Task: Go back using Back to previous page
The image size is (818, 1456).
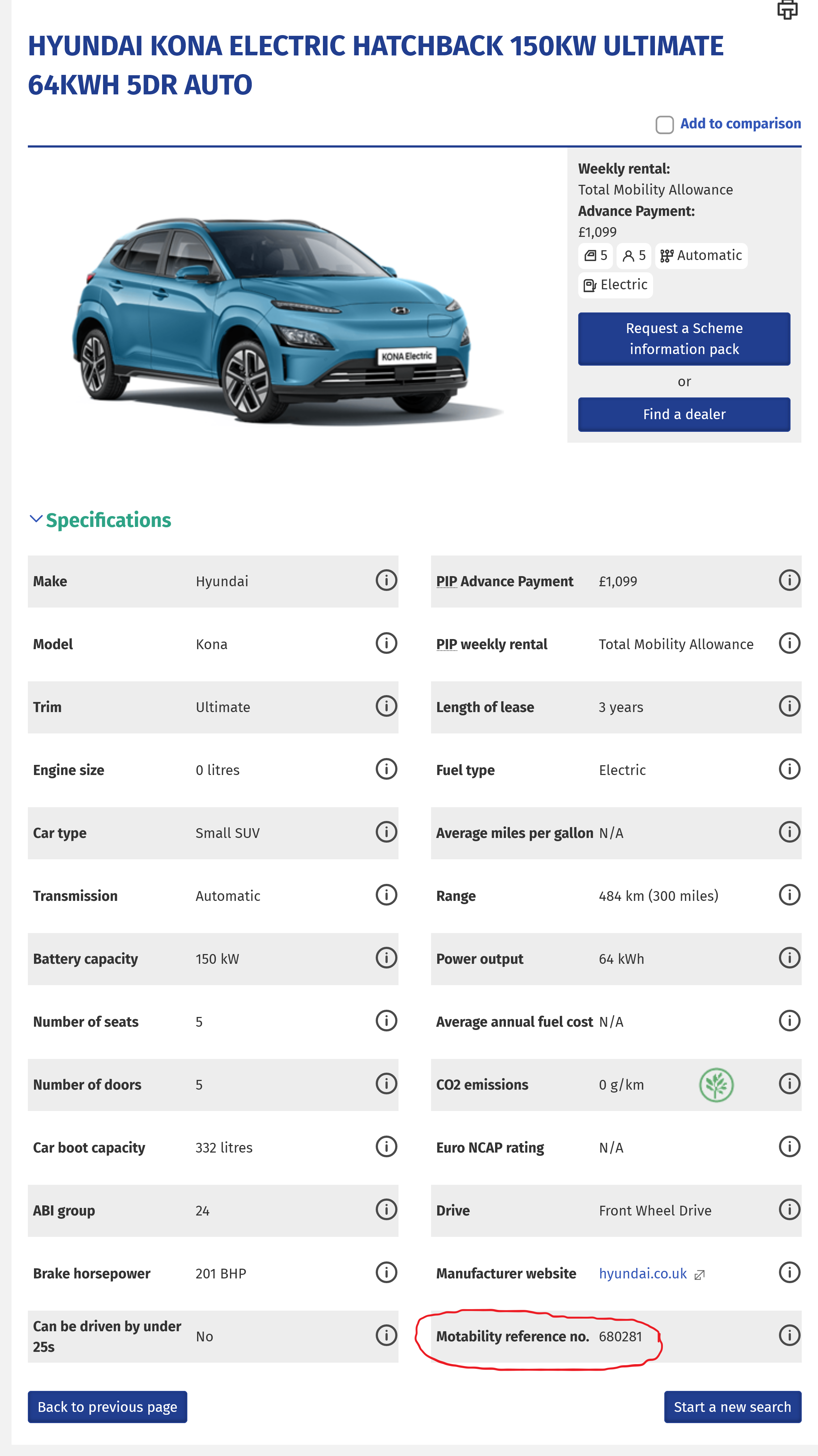Action: pyautogui.click(x=107, y=1406)
